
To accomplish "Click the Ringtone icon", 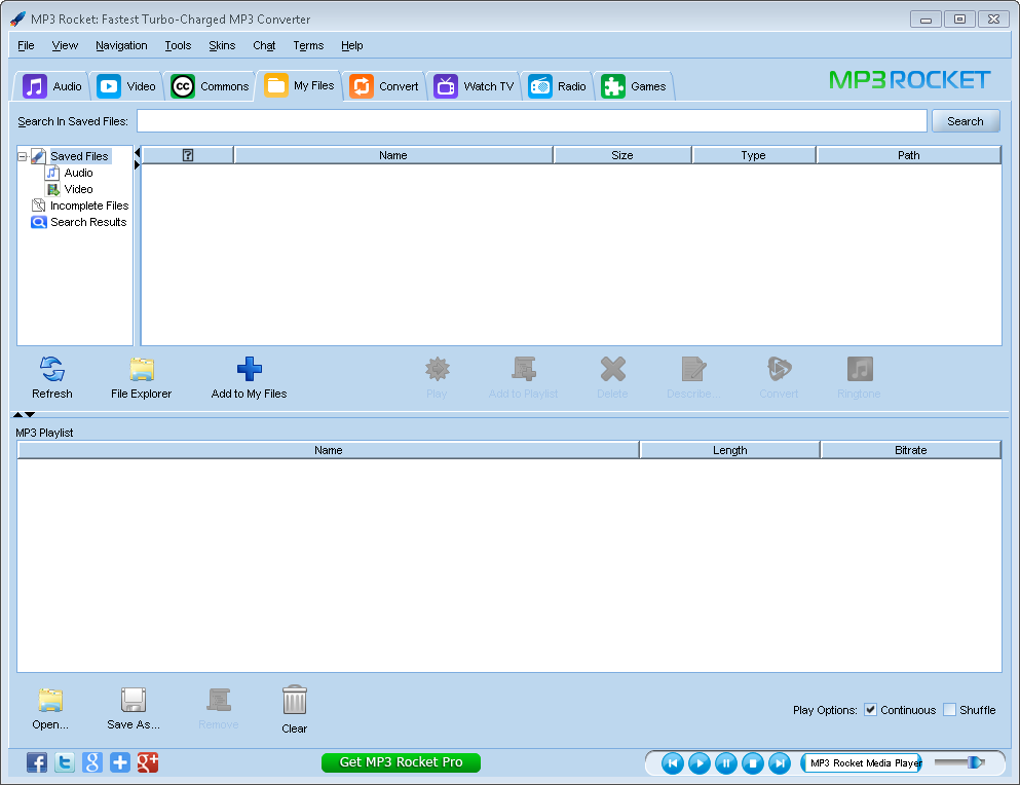I will pos(859,369).
